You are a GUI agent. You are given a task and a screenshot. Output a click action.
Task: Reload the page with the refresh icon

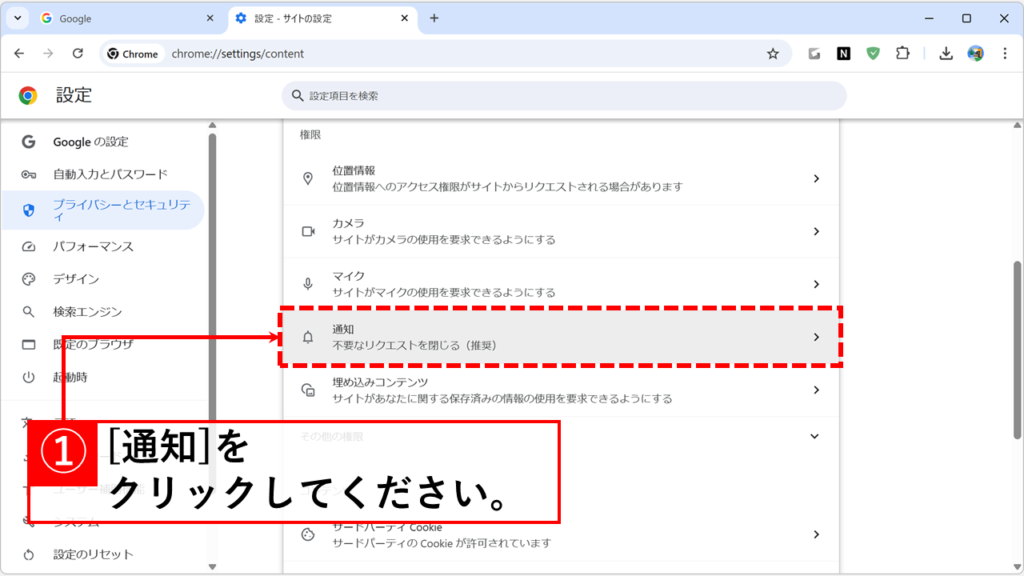78,54
